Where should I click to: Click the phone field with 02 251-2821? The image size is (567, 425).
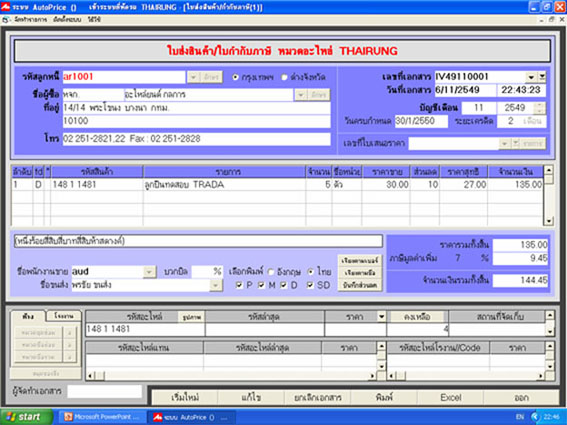pyautogui.click(x=196, y=139)
